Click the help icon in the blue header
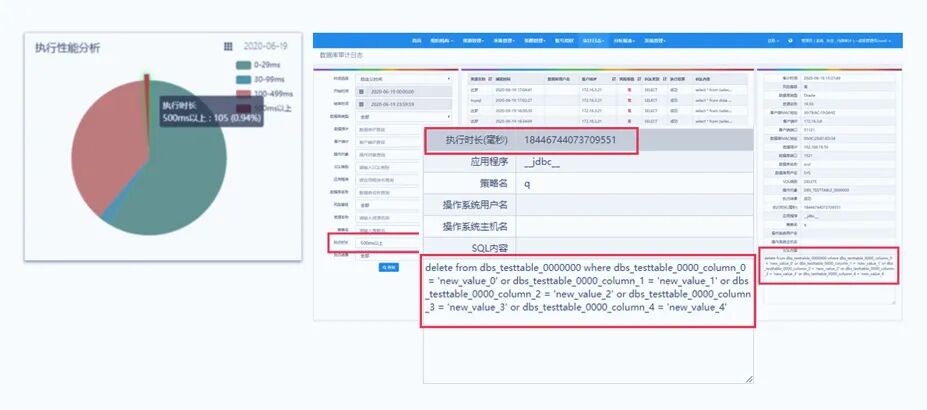The width and height of the screenshot is (927, 410). coord(790,41)
